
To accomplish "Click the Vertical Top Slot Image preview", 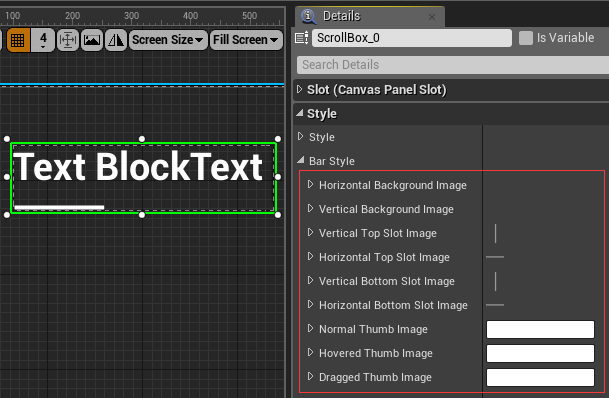I will coord(496,233).
